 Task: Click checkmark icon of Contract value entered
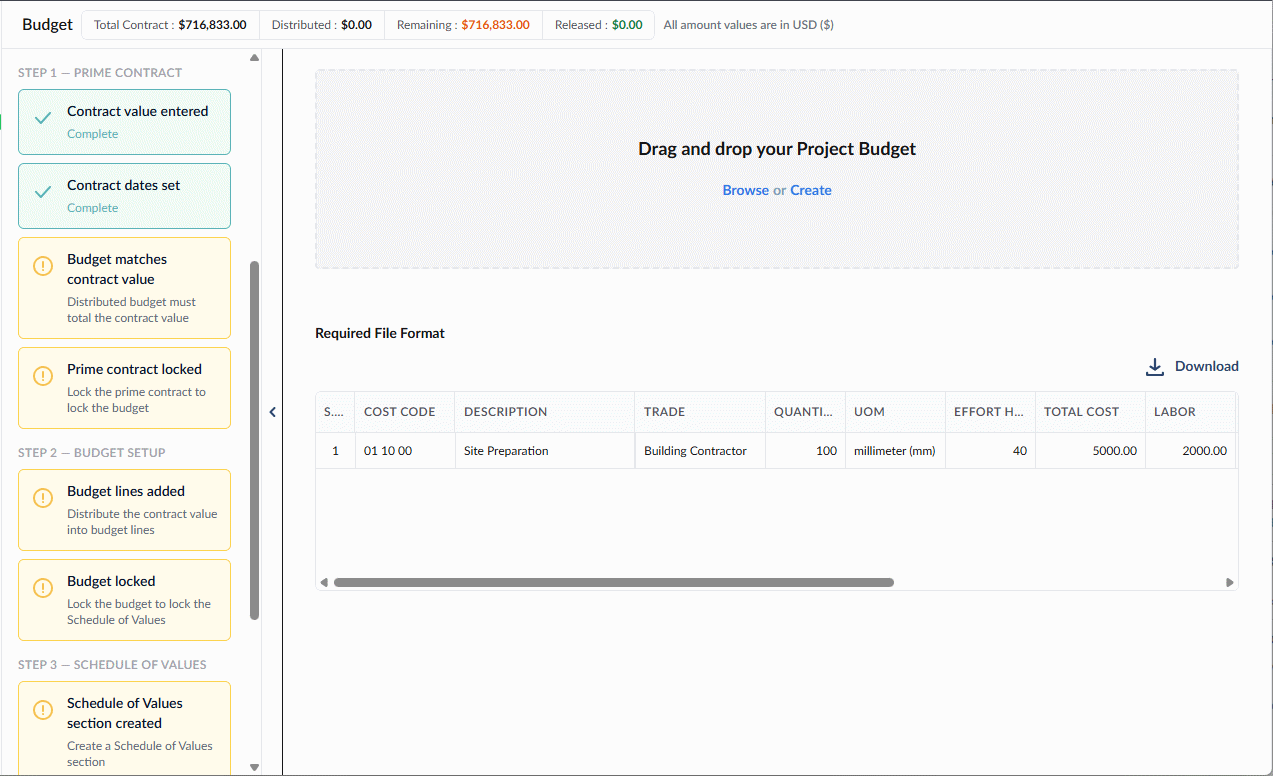(x=43, y=118)
